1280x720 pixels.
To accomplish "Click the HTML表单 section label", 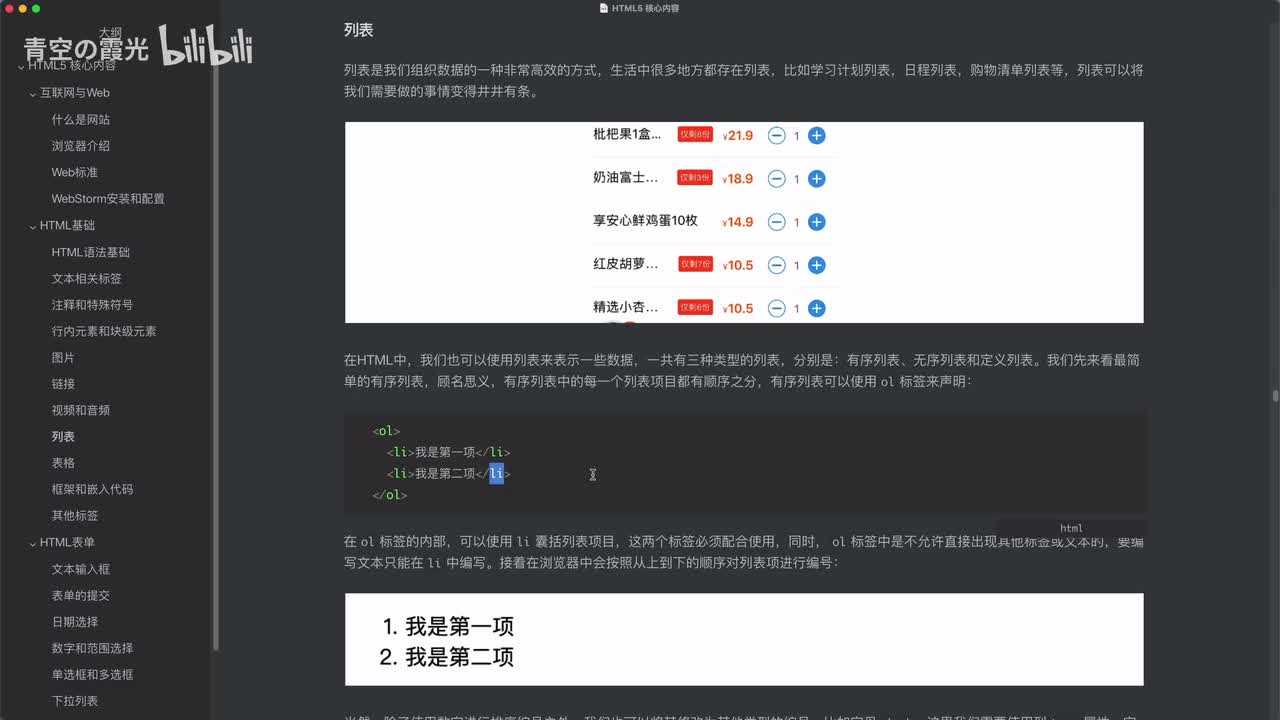I will 67,543.
